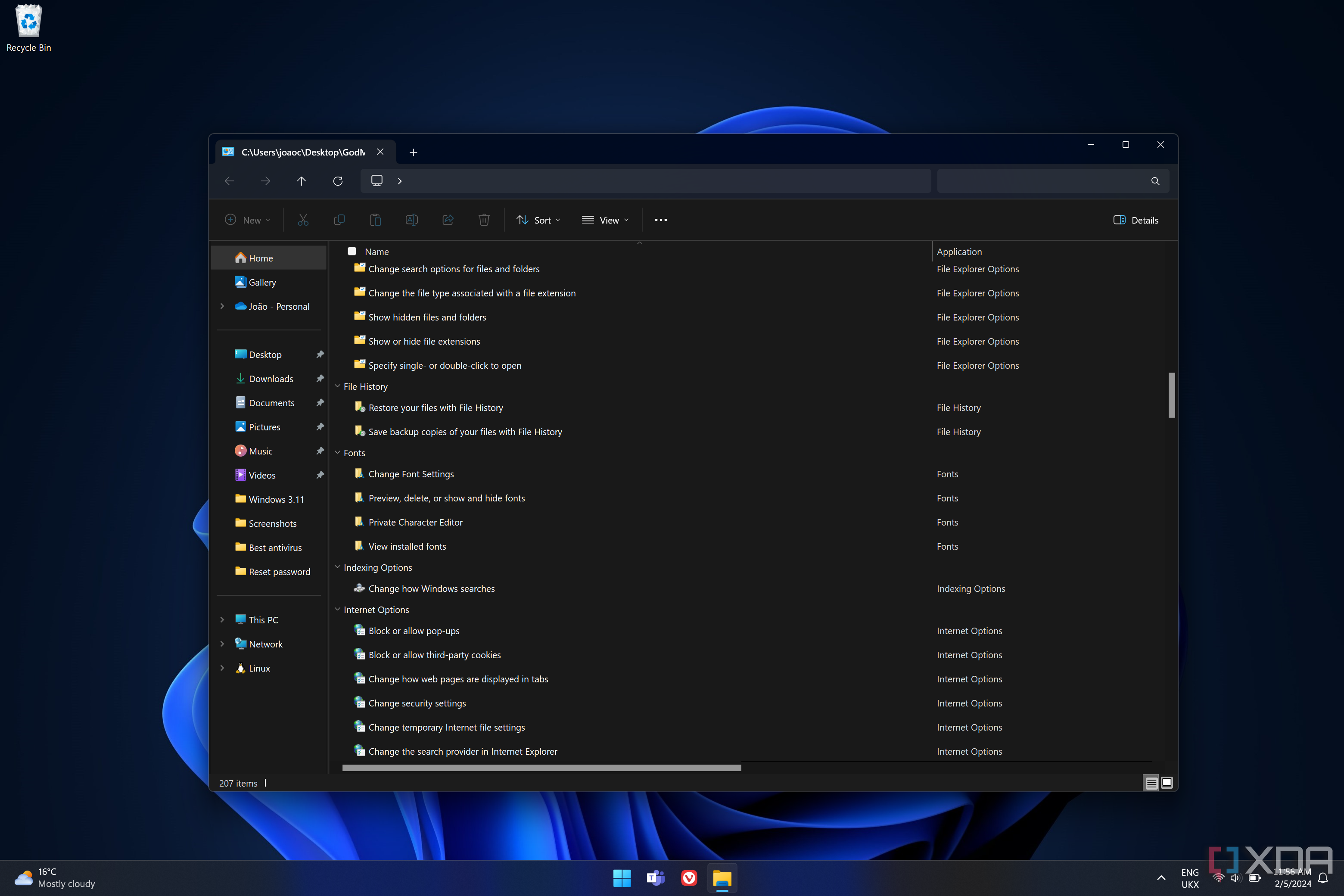
Task: Toggle the Details pane button
Action: click(1136, 220)
